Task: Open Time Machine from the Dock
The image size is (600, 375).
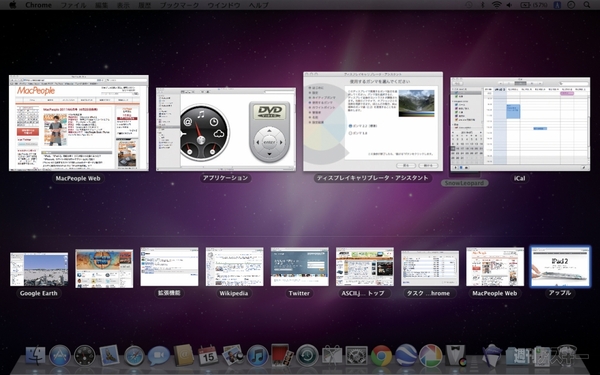Action: [x=307, y=356]
